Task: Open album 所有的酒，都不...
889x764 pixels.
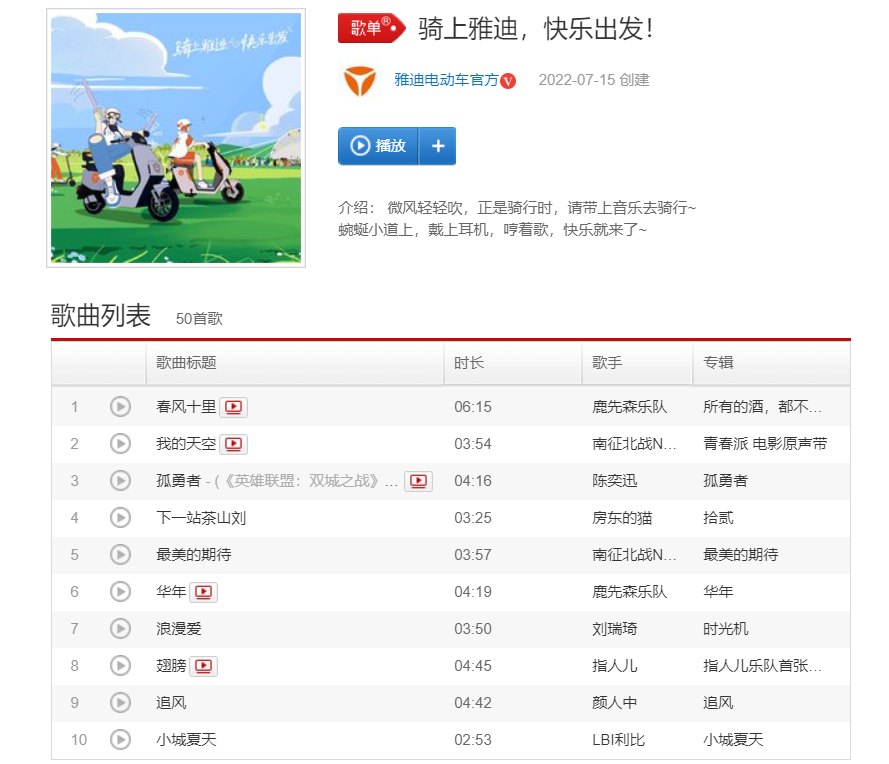Action: click(x=762, y=406)
